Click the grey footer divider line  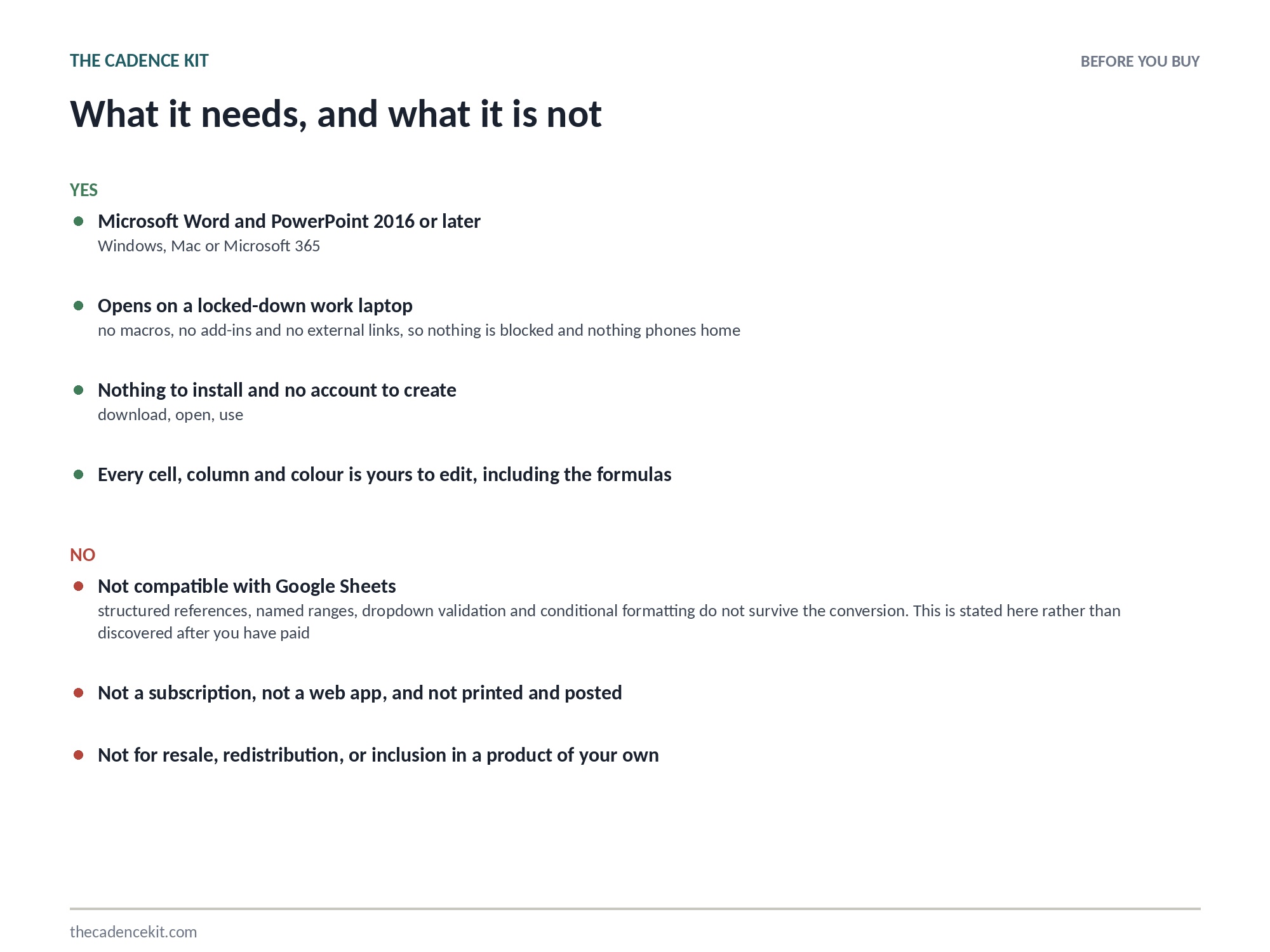pos(635,909)
